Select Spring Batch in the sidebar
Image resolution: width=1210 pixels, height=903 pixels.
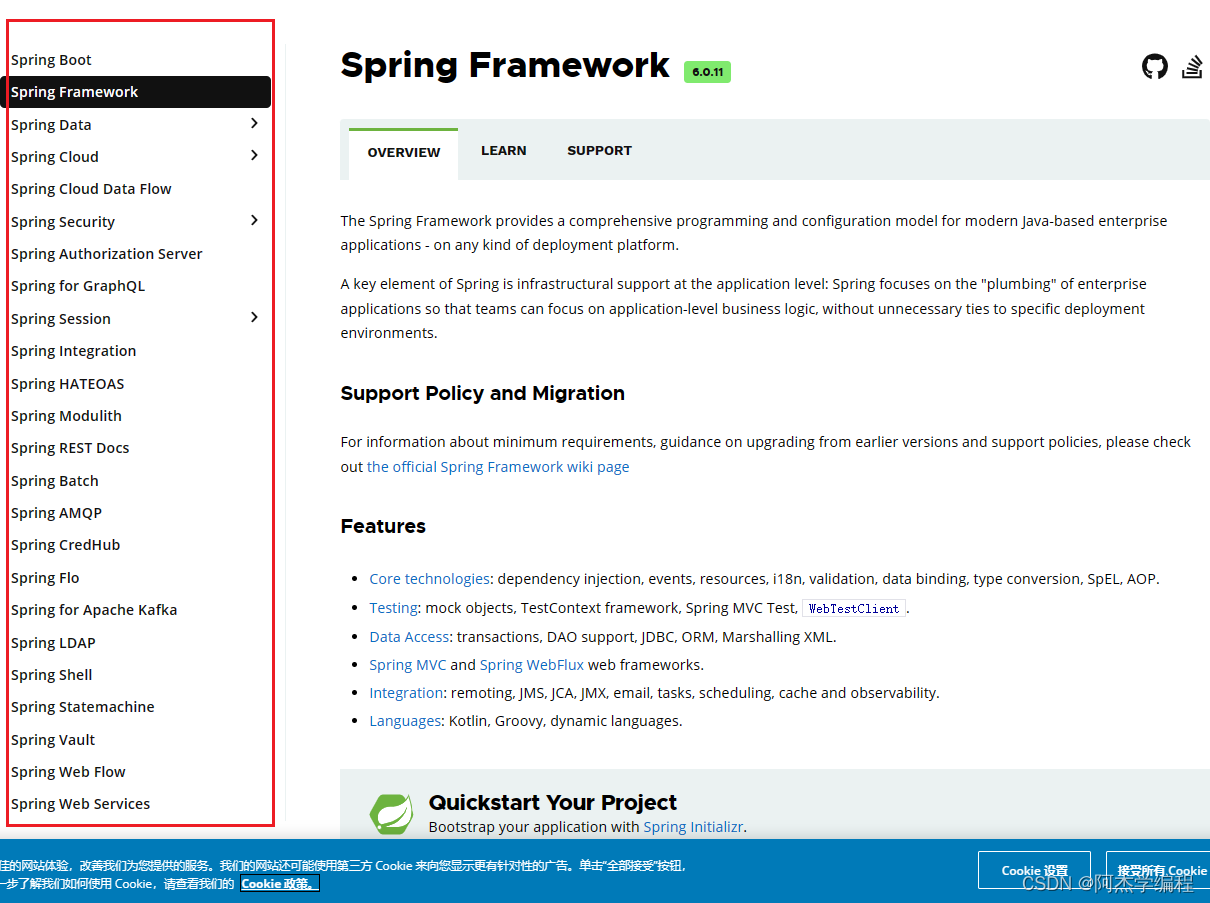coord(54,480)
